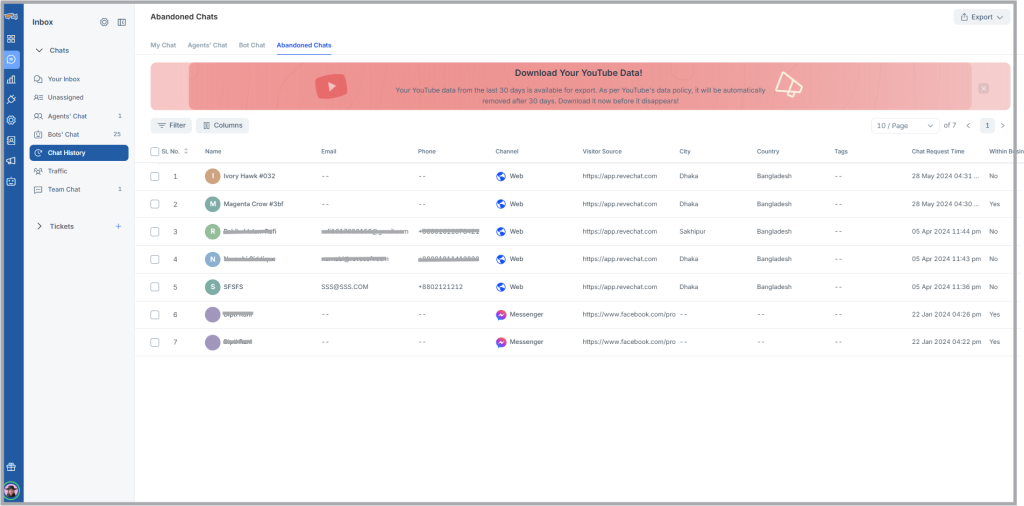Click the Filter button

point(171,126)
